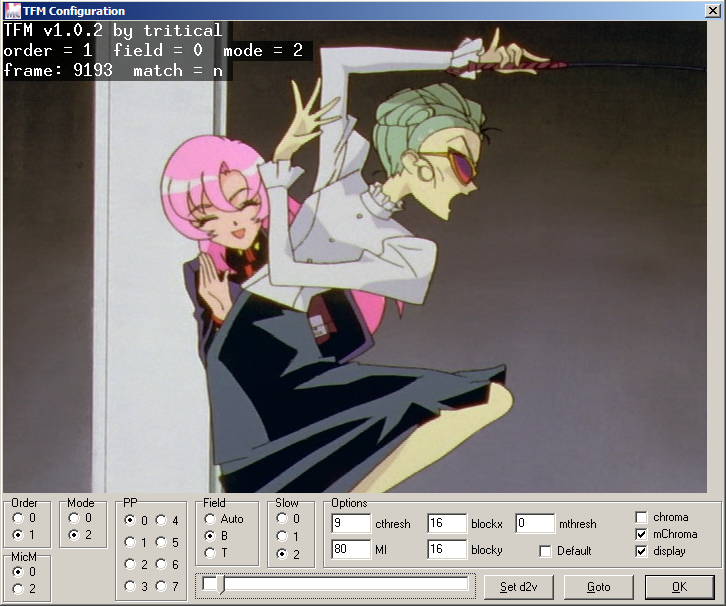The height and width of the screenshot is (606, 726).
Task: Choose MicM option 0
Action: click(18, 572)
